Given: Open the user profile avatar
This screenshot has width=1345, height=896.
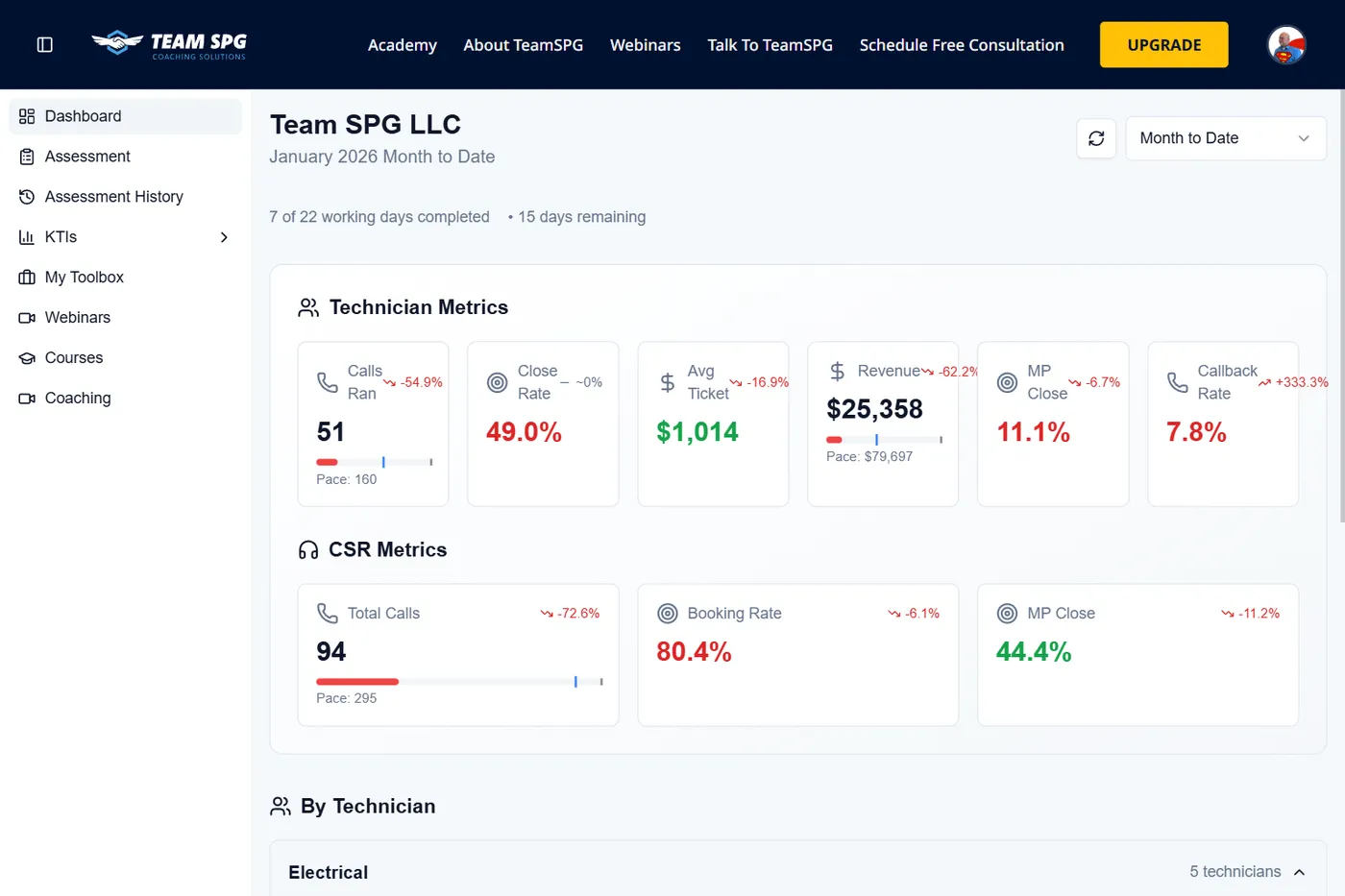Looking at the screenshot, I should click(x=1286, y=45).
